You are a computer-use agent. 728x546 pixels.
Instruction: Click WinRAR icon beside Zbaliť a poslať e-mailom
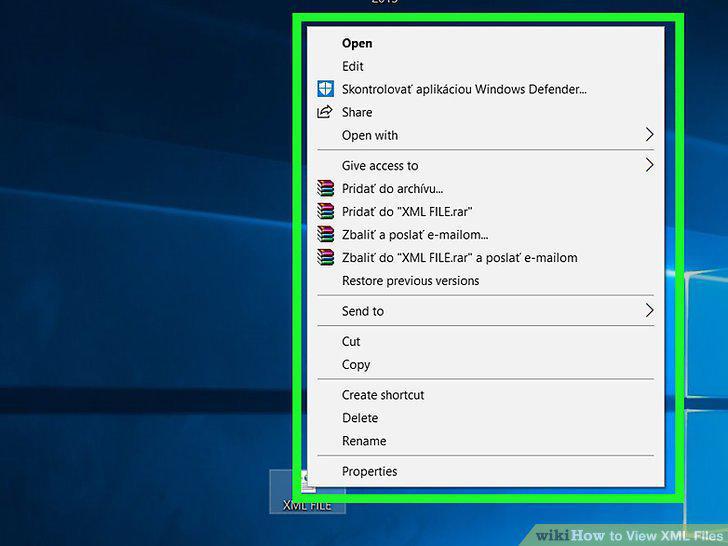(x=325, y=234)
